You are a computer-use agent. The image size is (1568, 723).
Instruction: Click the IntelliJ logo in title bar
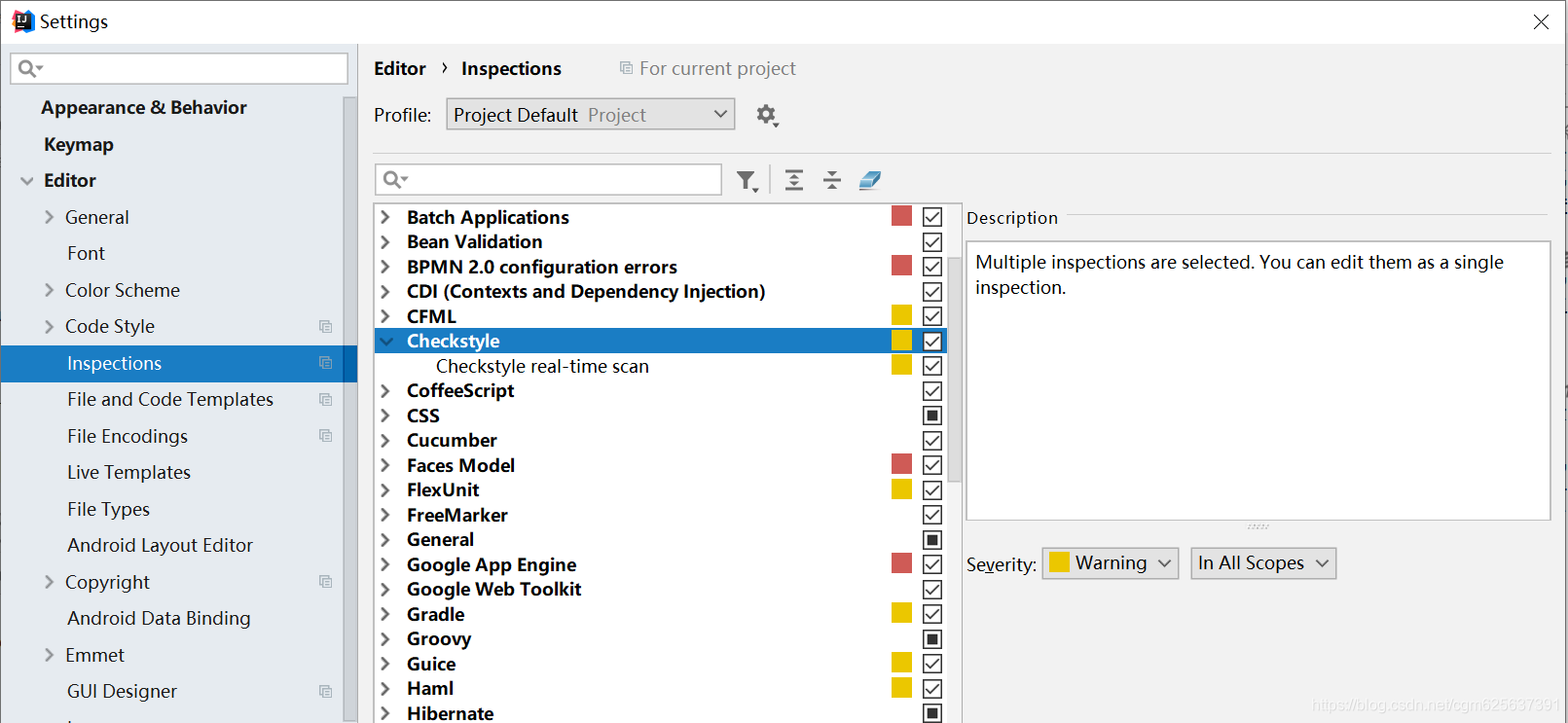coord(23,21)
